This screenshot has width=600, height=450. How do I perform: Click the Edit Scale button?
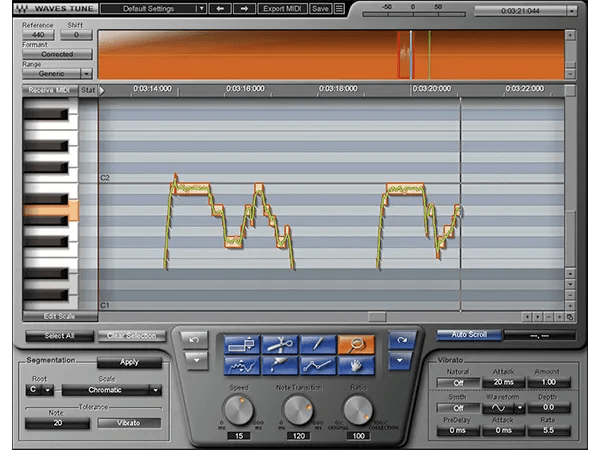(x=60, y=316)
